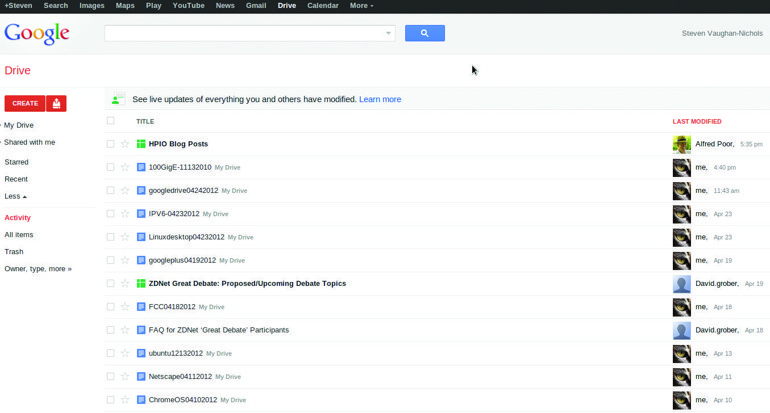Star the IPV6-04232012 document
This screenshot has height=413, width=770.
(x=125, y=214)
